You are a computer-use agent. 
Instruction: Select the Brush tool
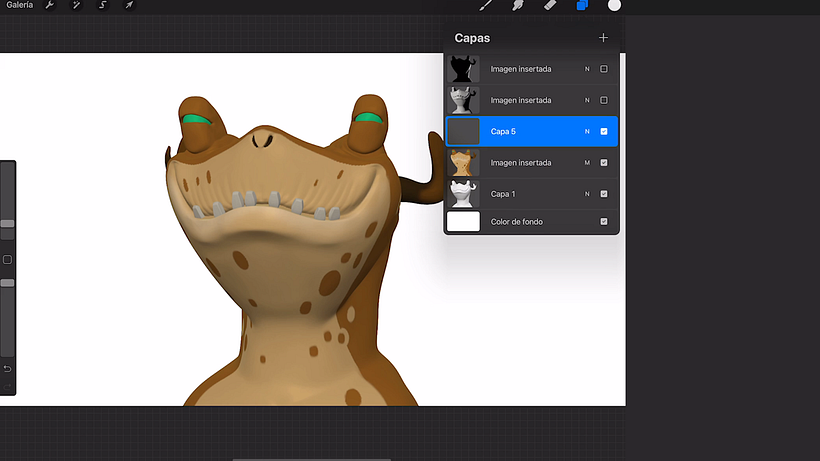click(x=486, y=5)
